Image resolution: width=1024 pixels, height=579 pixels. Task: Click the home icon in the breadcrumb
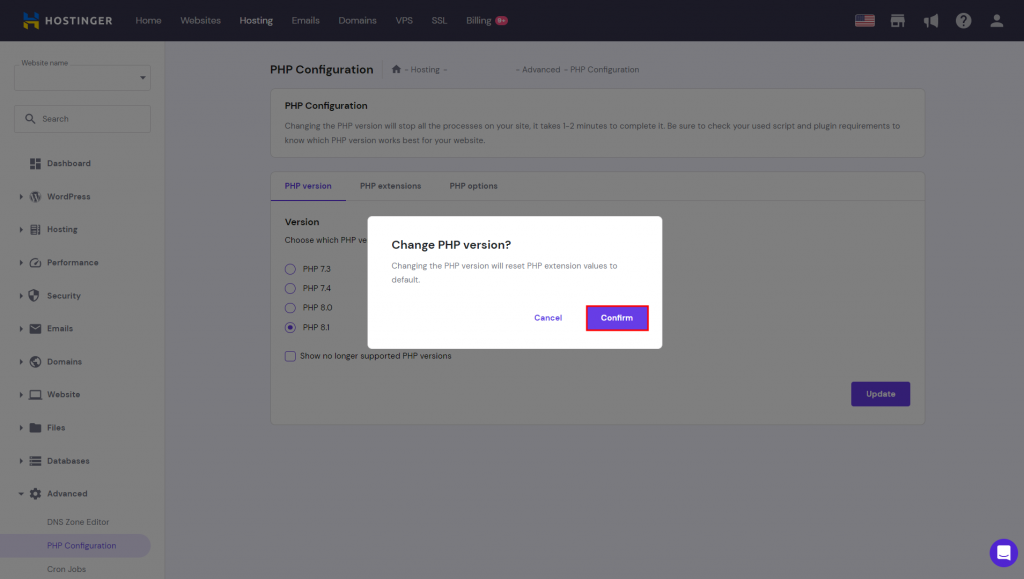[394, 68]
